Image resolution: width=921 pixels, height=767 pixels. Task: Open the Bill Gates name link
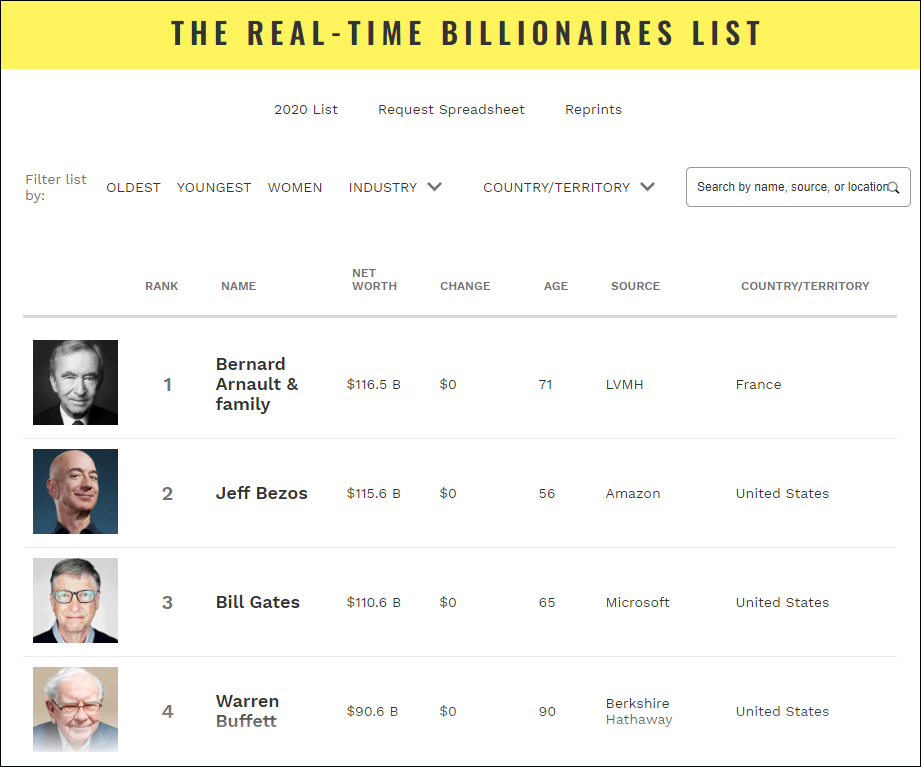click(x=258, y=602)
